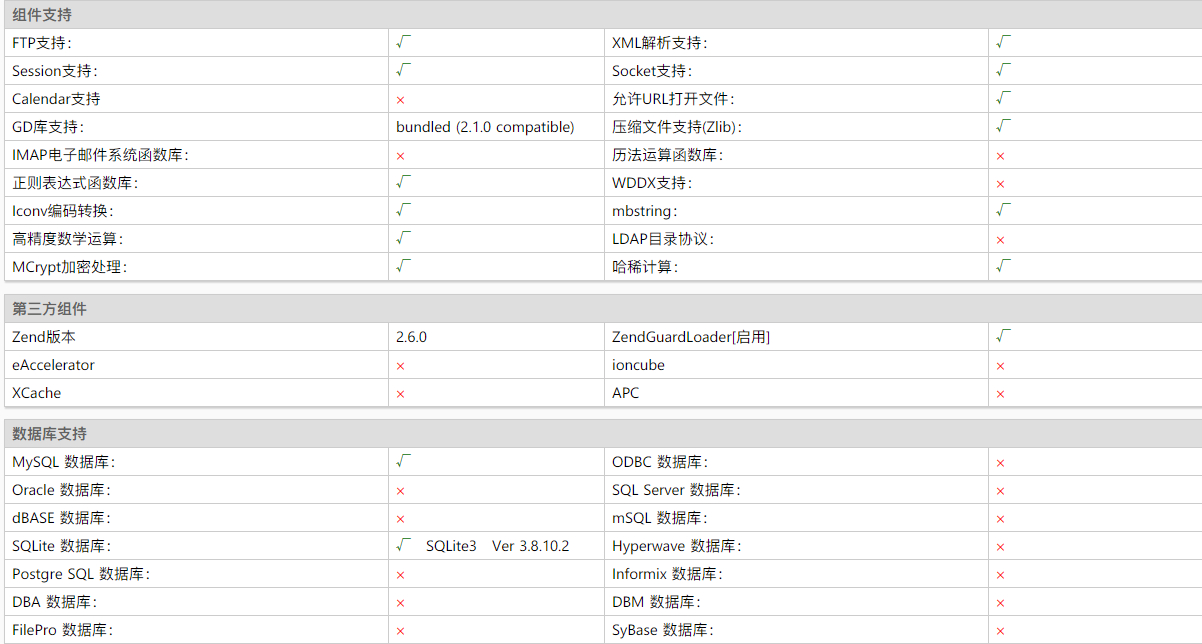Image resolution: width=1202 pixels, height=644 pixels.
Task: Click the red cross beside ioncube
Action: click(1000, 366)
